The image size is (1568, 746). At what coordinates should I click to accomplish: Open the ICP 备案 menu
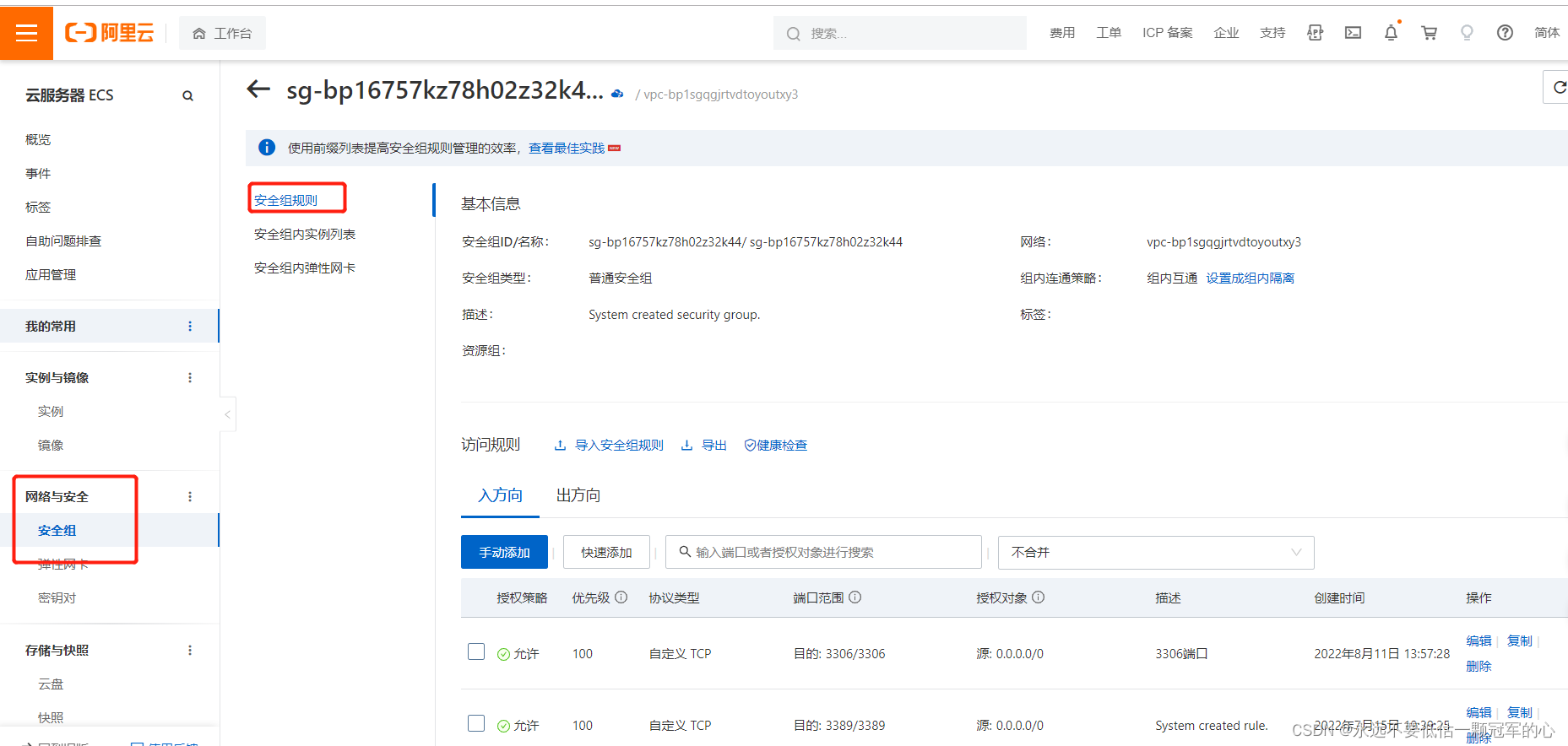point(1168,33)
